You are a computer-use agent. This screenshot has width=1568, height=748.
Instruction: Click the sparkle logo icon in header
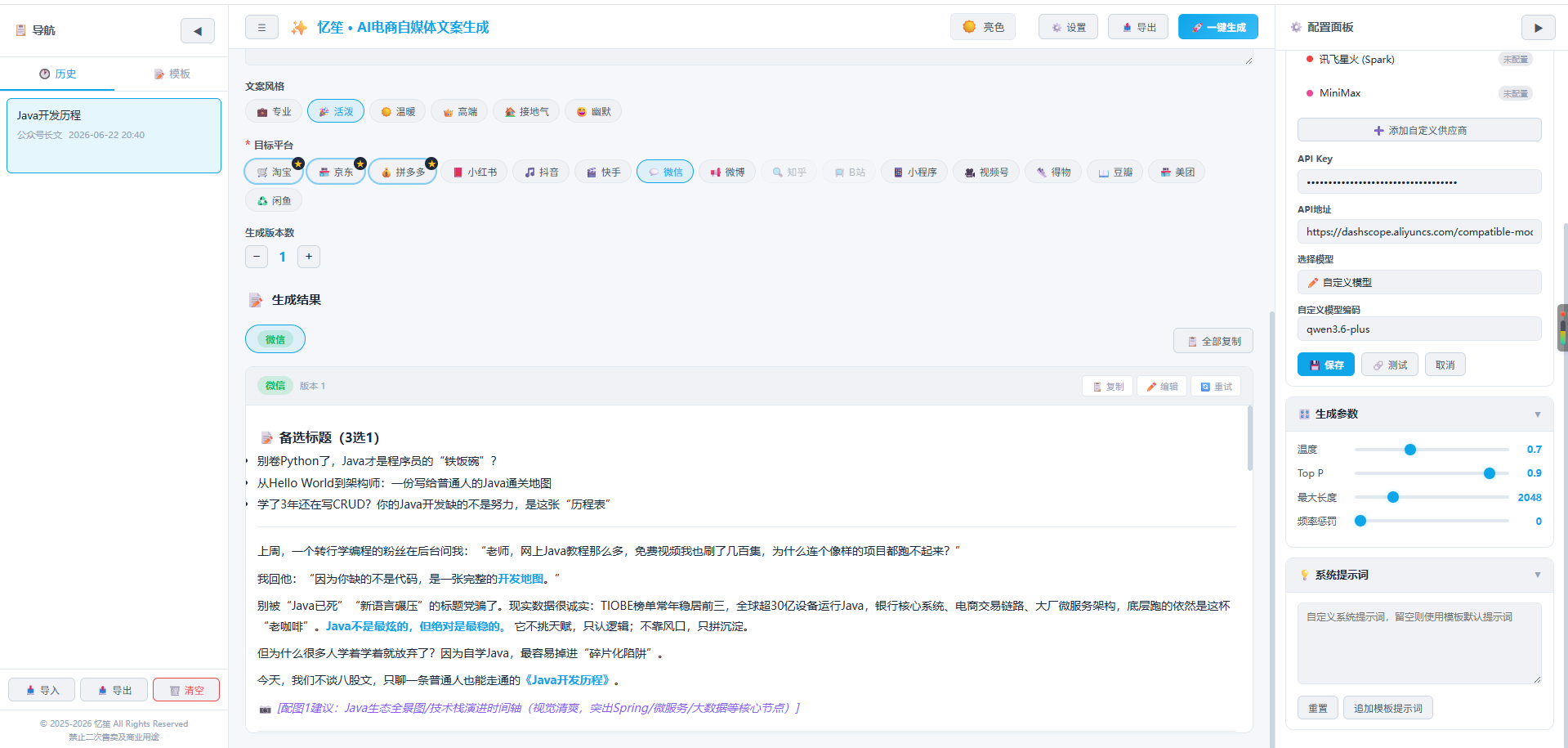[299, 28]
